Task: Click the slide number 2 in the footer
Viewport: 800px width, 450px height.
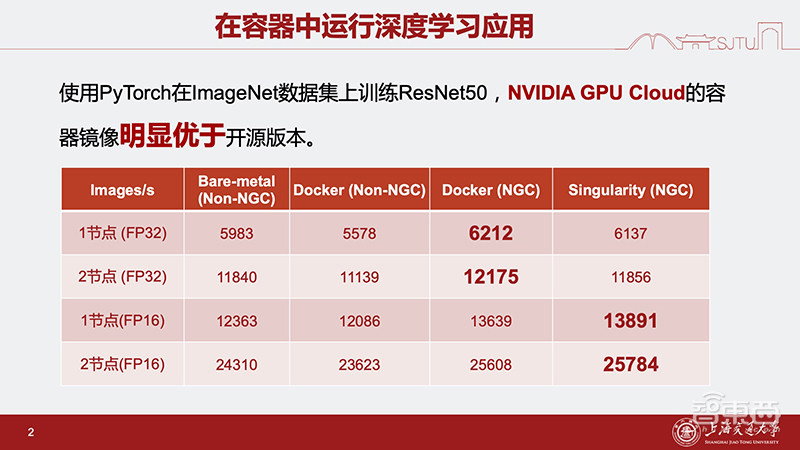Action: (x=31, y=432)
